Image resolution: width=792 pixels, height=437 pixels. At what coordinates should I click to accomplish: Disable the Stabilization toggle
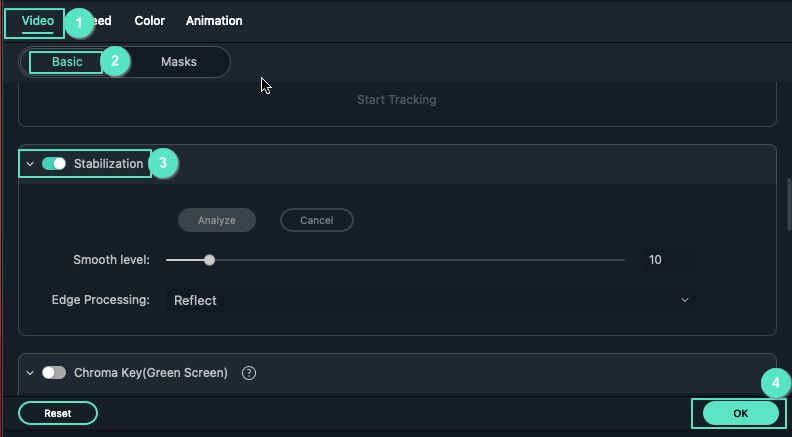(54, 163)
